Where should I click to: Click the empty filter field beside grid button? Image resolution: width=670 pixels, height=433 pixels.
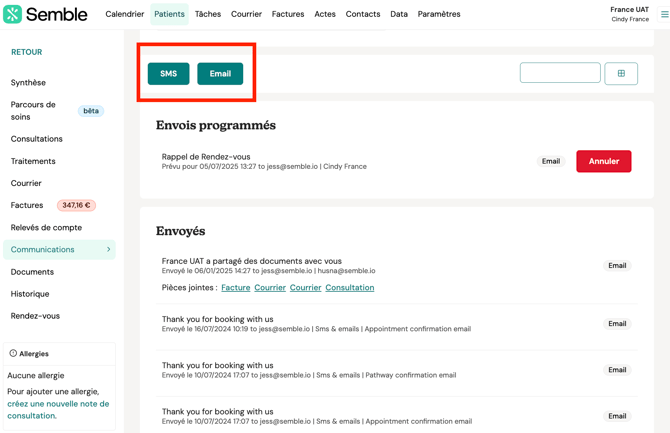tap(560, 73)
